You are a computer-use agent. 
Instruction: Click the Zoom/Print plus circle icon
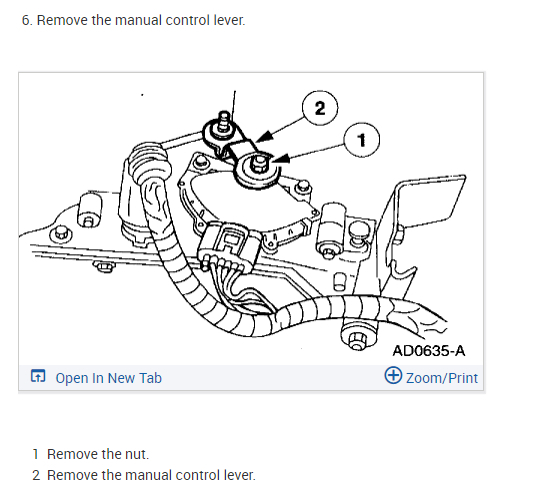coord(393,375)
